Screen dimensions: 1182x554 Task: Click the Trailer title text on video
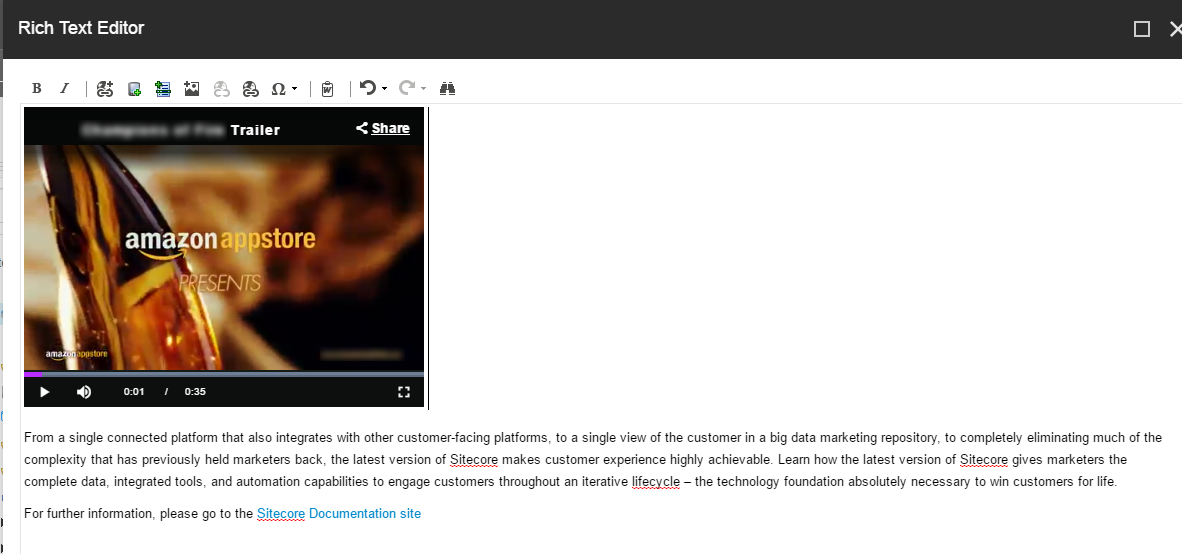click(x=256, y=130)
